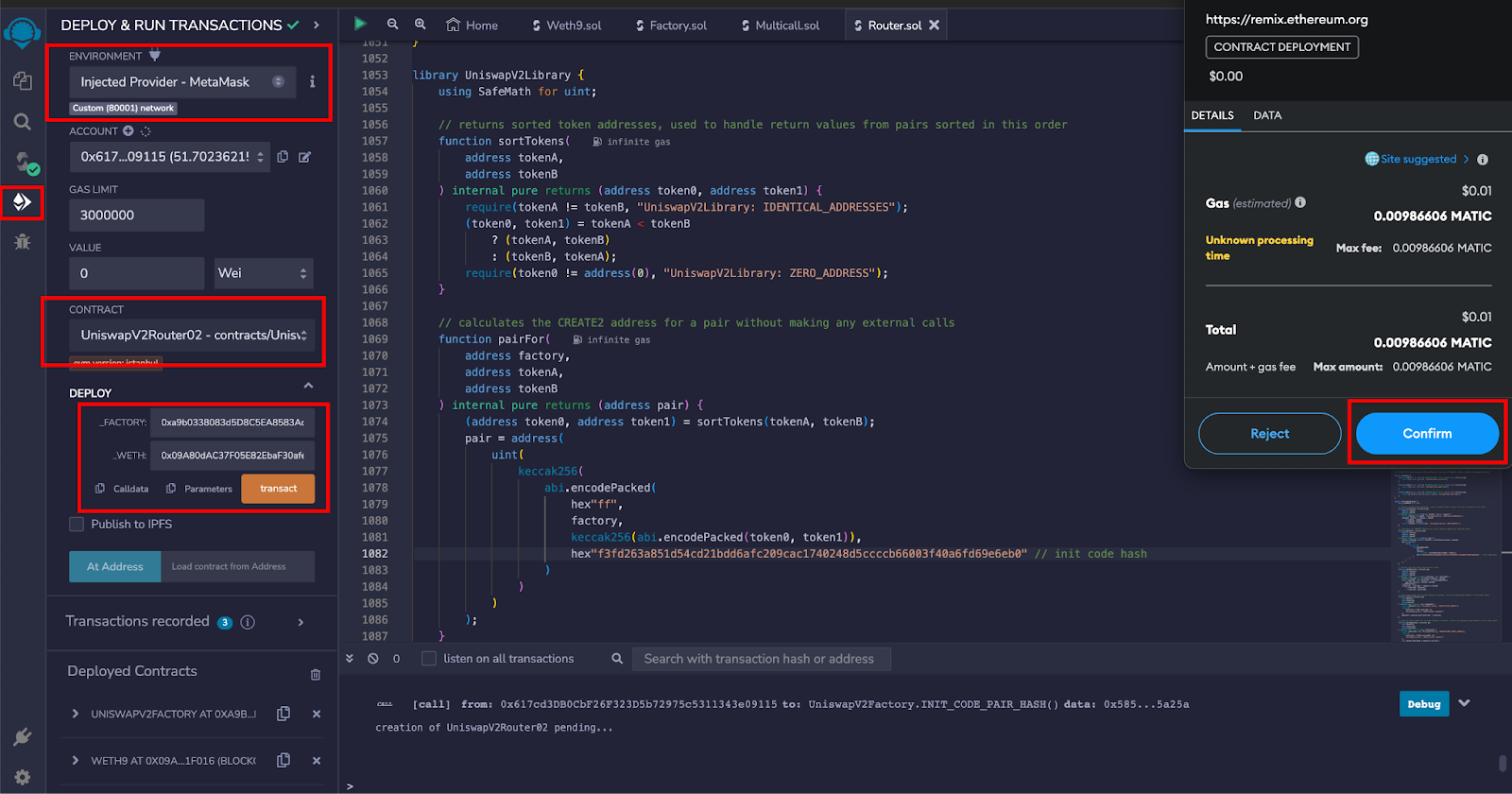Switch to the Weth9.sol tab
This screenshot has width=1512, height=794.
(x=567, y=26)
